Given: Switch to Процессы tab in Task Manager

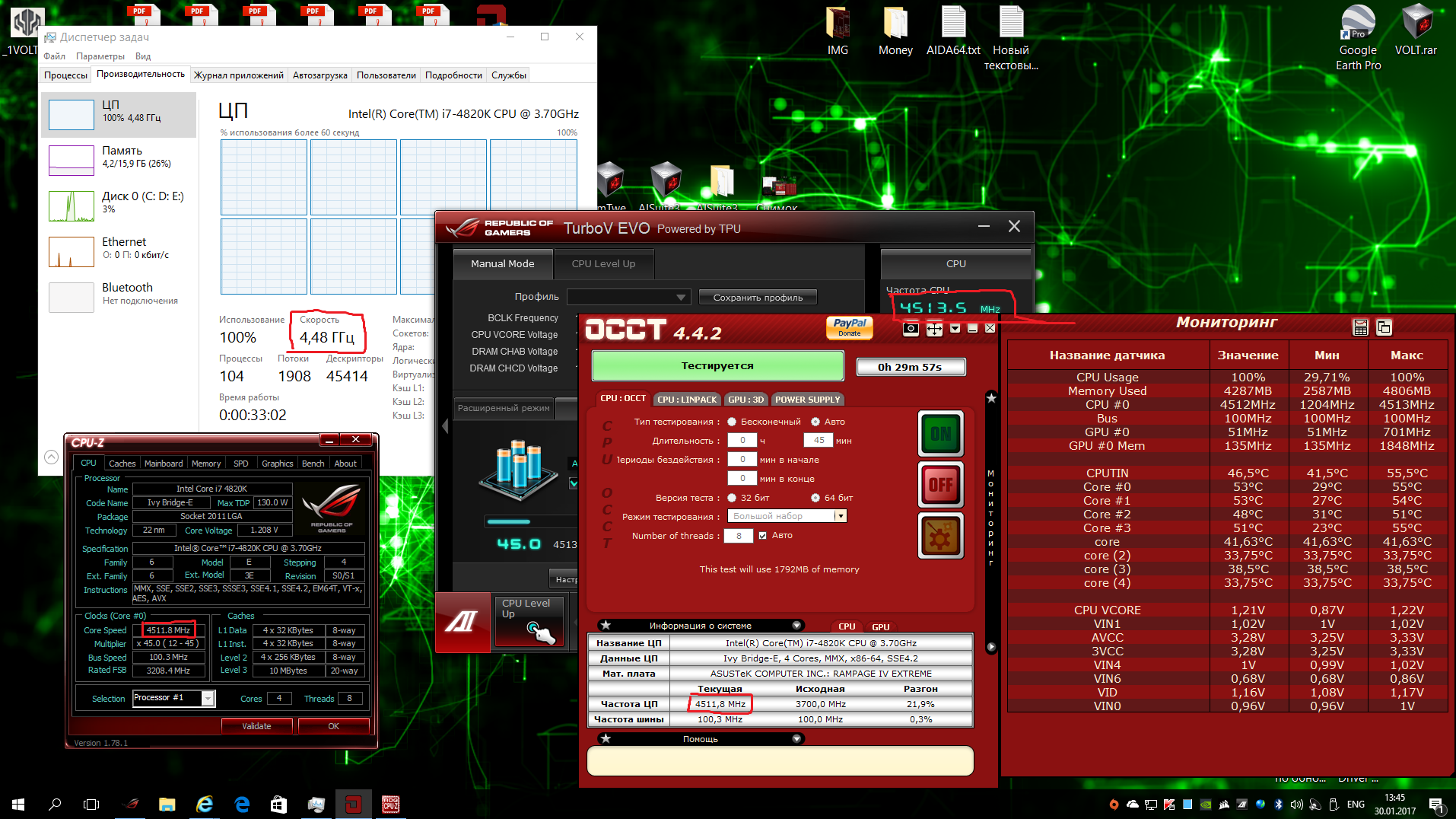Looking at the screenshot, I should coord(65,75).
